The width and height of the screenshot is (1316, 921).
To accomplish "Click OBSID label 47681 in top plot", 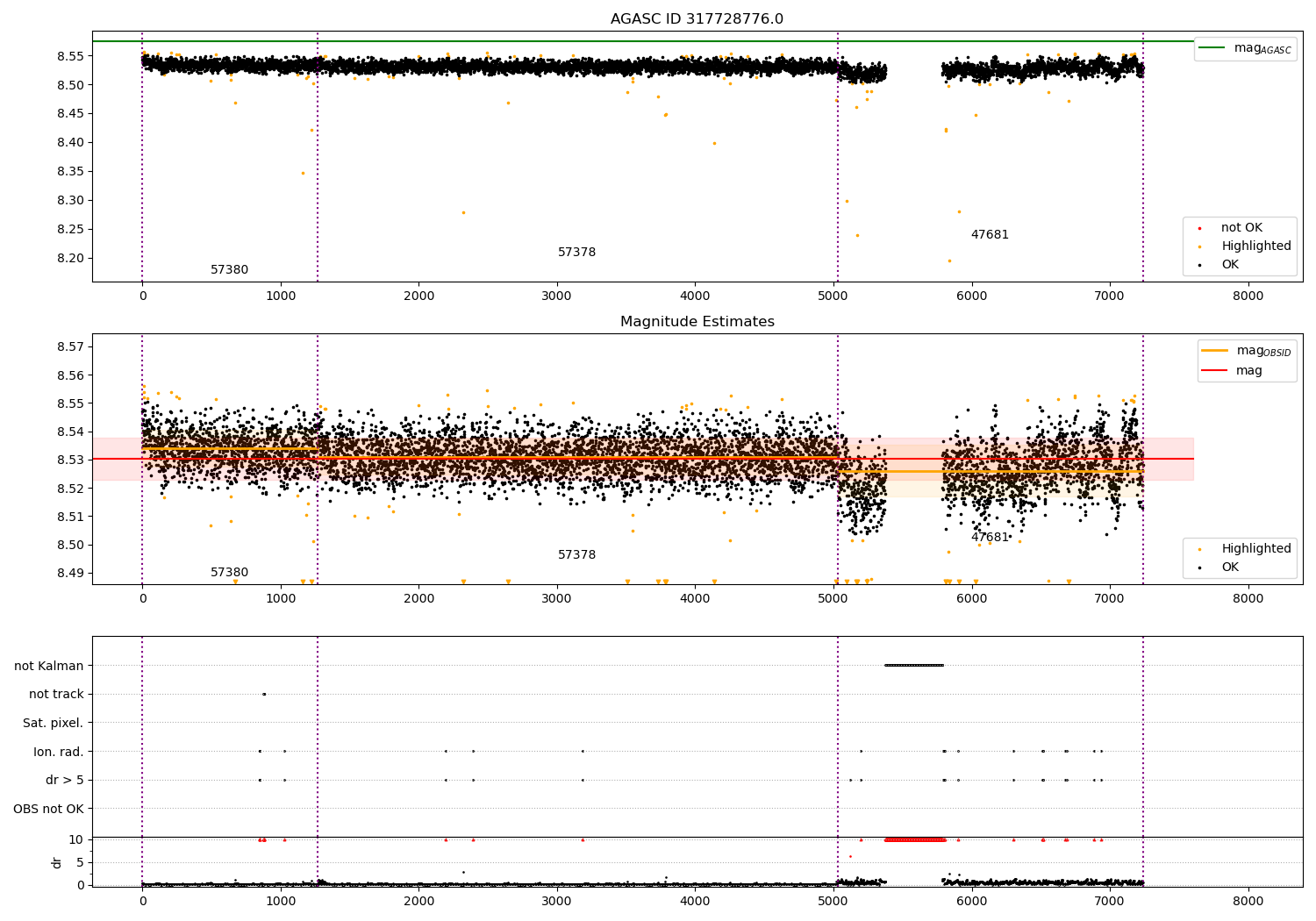I will [x=990, y=235].
